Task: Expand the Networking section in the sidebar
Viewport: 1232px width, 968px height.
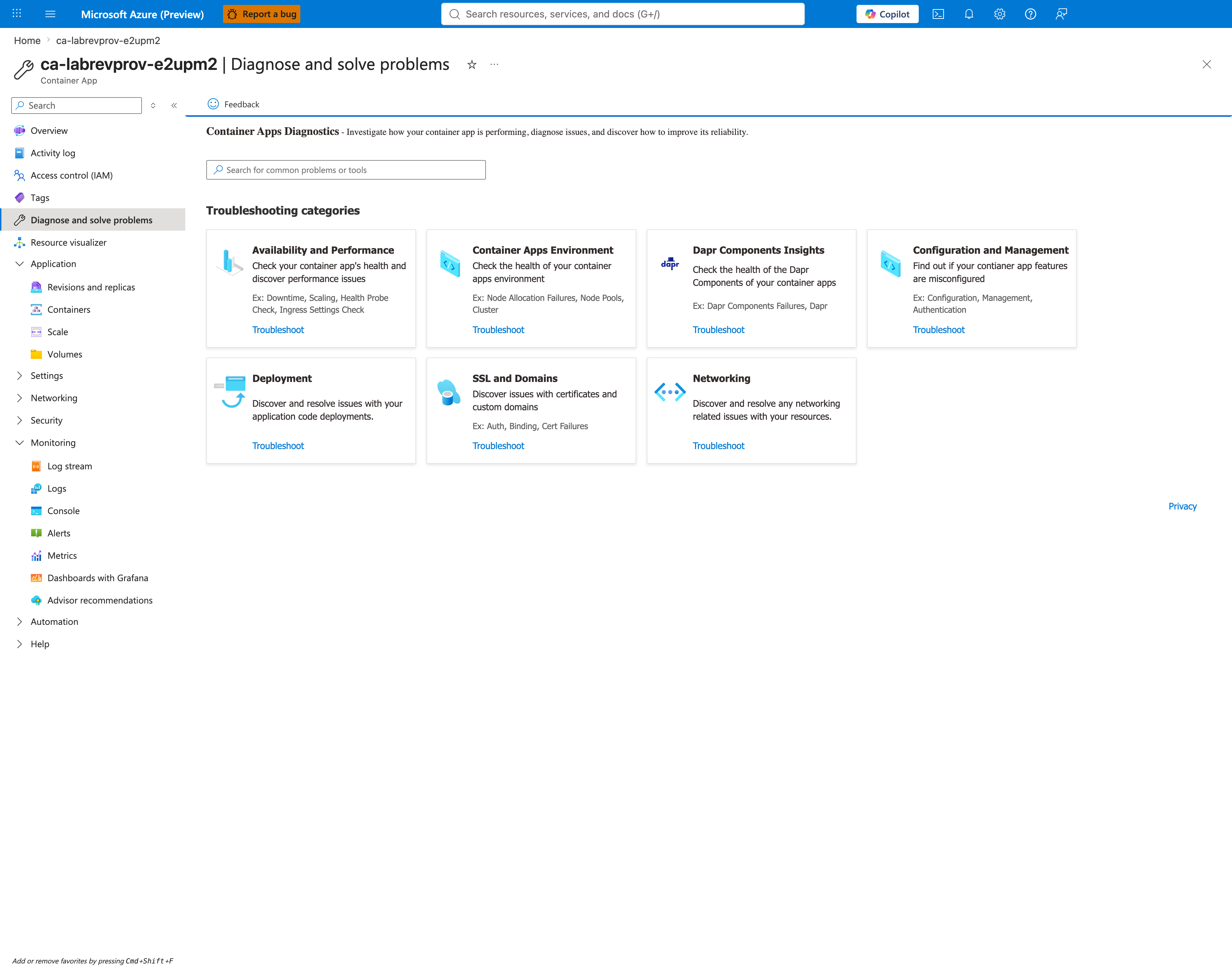Action: 19,398
